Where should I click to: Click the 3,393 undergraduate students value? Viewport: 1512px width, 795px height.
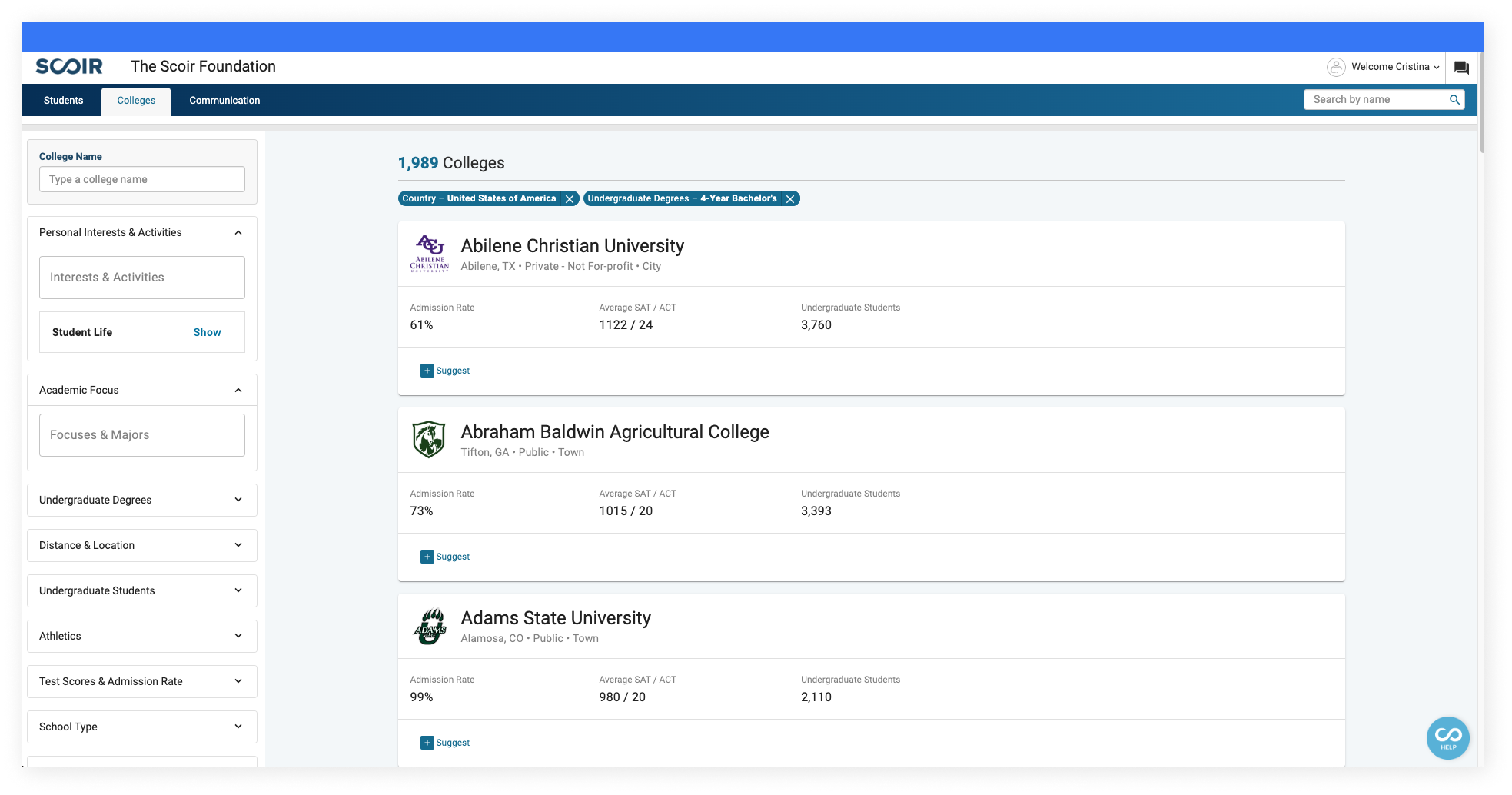pos(816,511)
